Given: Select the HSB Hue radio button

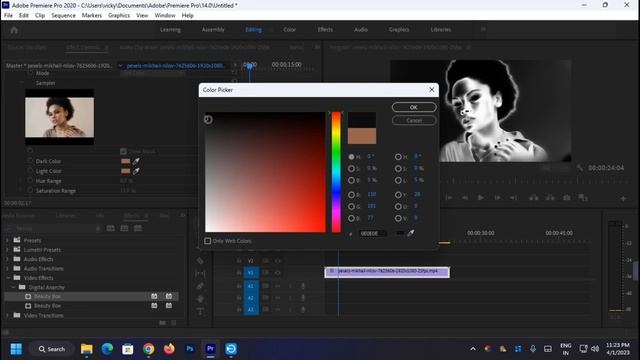Looking at the screenshot, I should [351, 157].
